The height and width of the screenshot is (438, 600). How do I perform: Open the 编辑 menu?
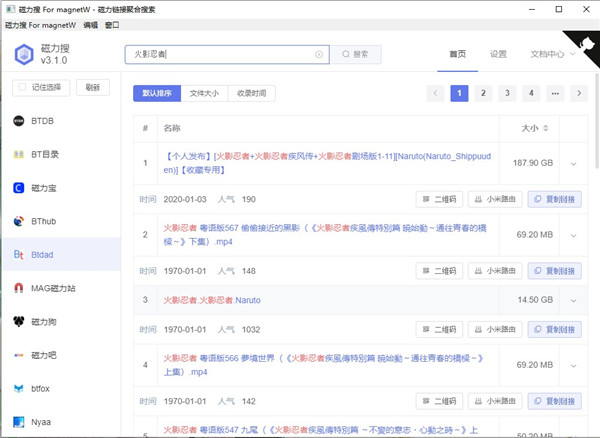coord(90,25)
